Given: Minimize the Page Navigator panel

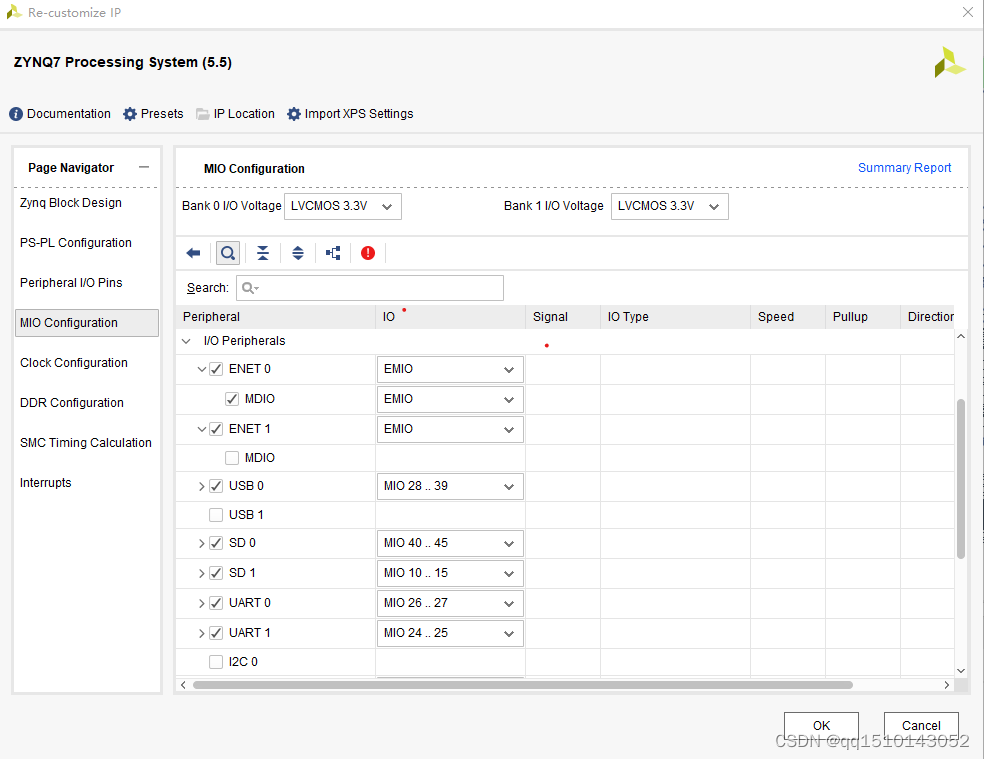Looking at the screenshot, I should click(144, 167).
